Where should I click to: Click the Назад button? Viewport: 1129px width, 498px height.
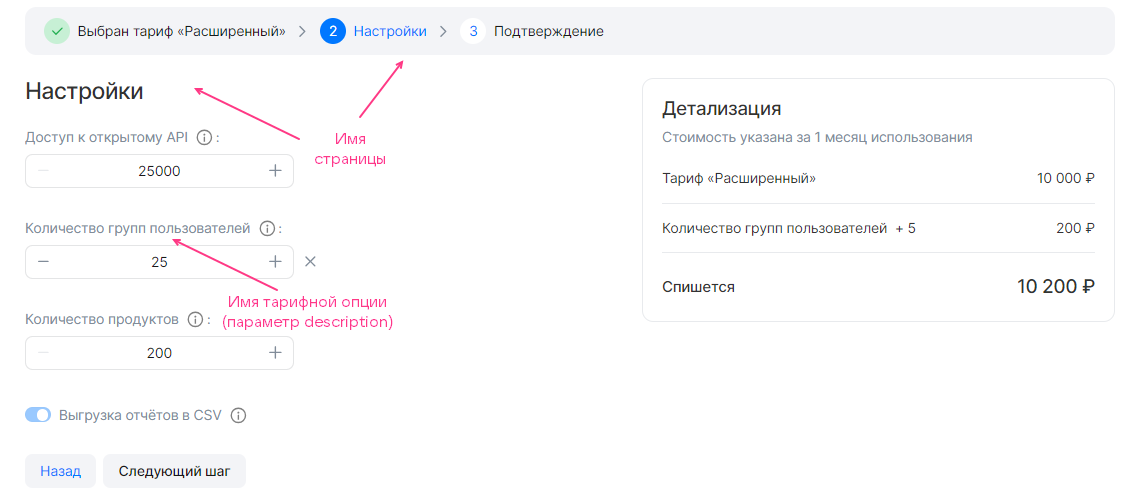coord(60,471)
